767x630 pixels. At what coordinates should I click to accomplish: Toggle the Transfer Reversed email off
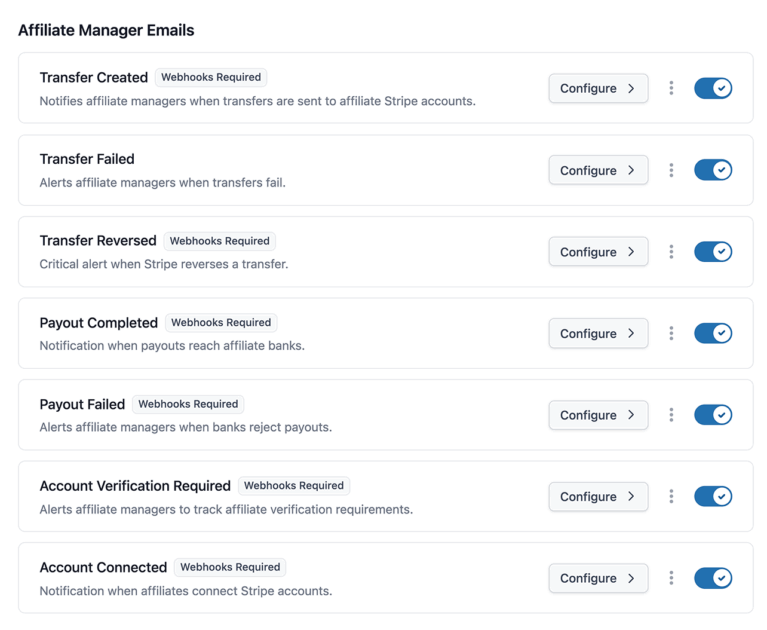coord(713,252)
